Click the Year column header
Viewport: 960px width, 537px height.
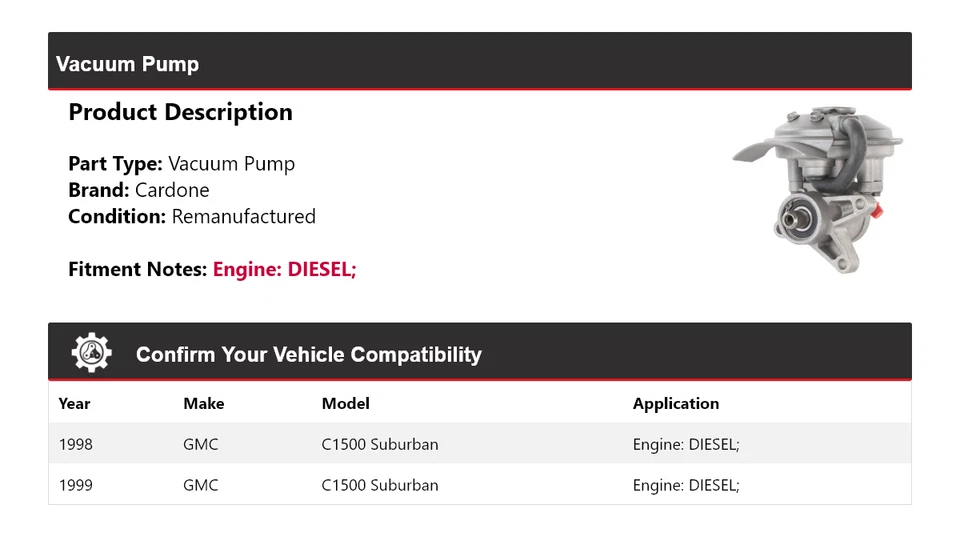[74, 404]
